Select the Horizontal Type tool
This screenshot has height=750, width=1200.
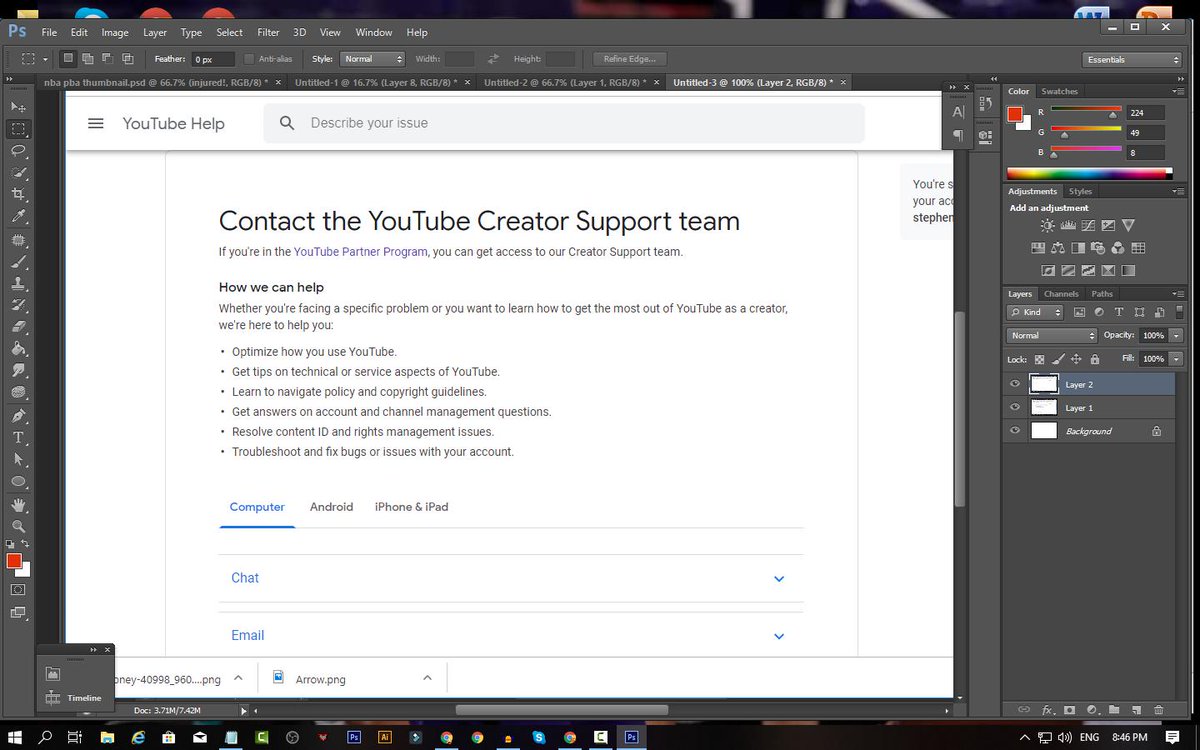pos(18,437)
